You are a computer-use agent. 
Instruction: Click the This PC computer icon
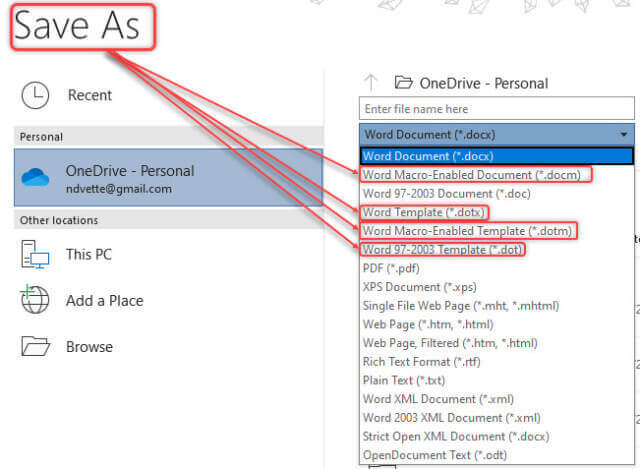click(x=35, y=254)
